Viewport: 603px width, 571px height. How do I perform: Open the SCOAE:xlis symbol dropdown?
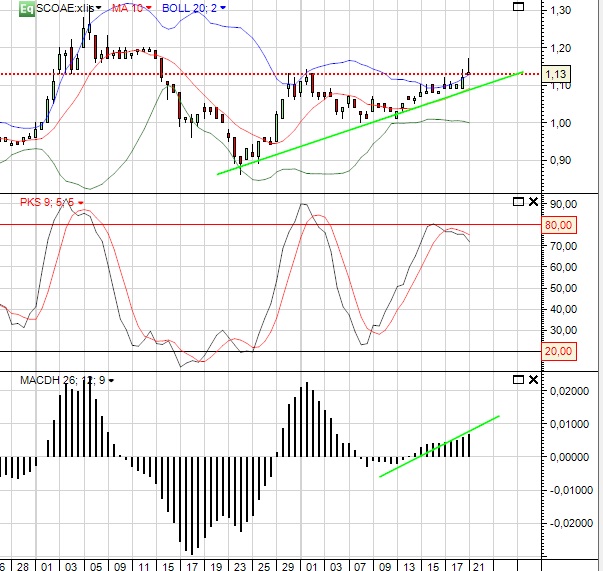[x=98, y=8]
